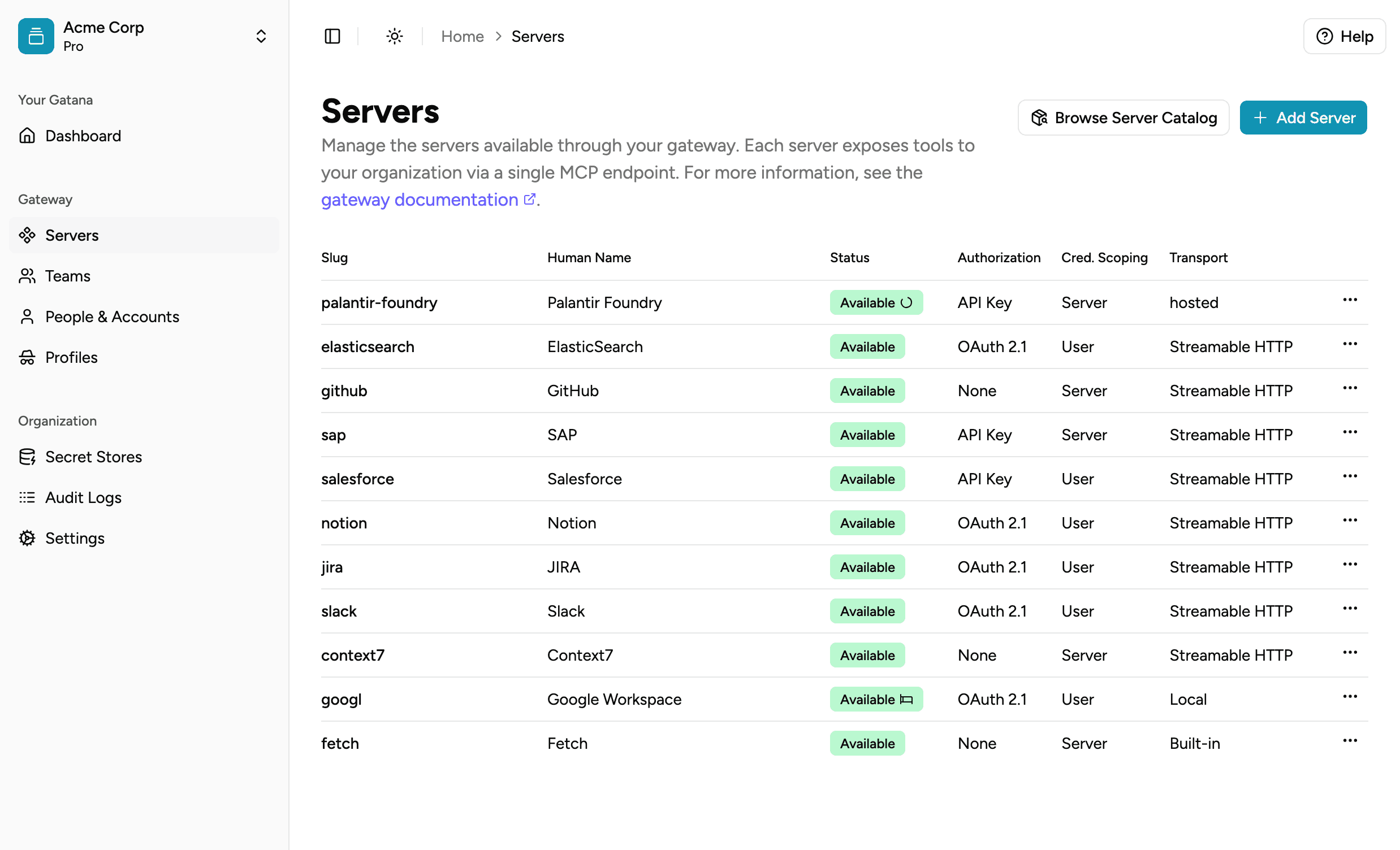
Task: Select the Servers icon in the sidebar
Action: (x=27, y=235)
